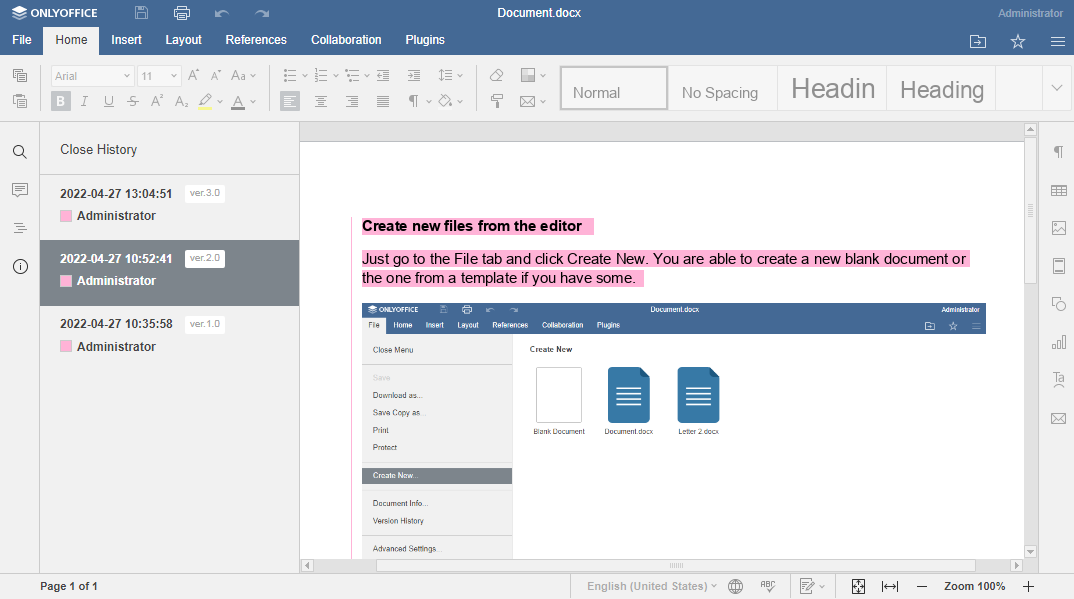Select Align Right paragraph alignment

352,101
